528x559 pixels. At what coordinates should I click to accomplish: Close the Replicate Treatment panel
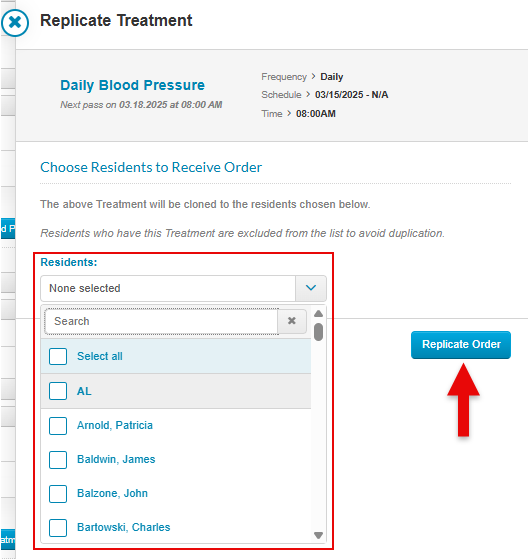(15, 23)
